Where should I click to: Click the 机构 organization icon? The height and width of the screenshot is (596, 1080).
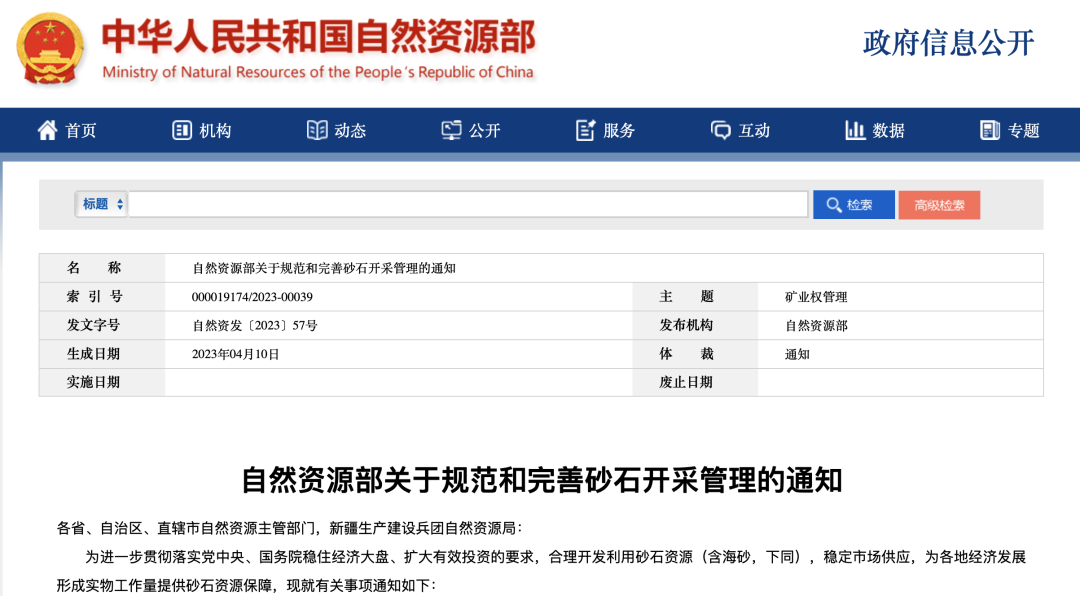(x=181, y=130)
